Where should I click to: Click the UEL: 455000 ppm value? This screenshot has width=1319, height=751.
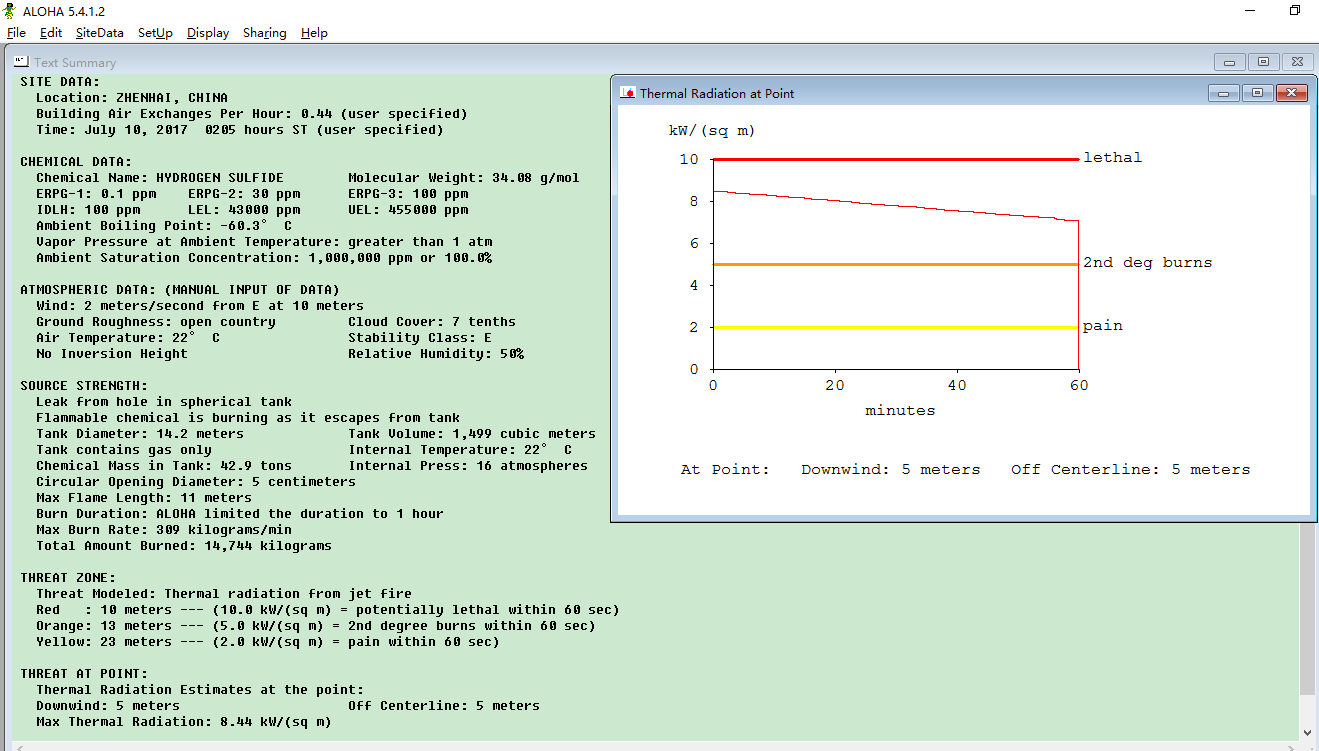[408, 210]
